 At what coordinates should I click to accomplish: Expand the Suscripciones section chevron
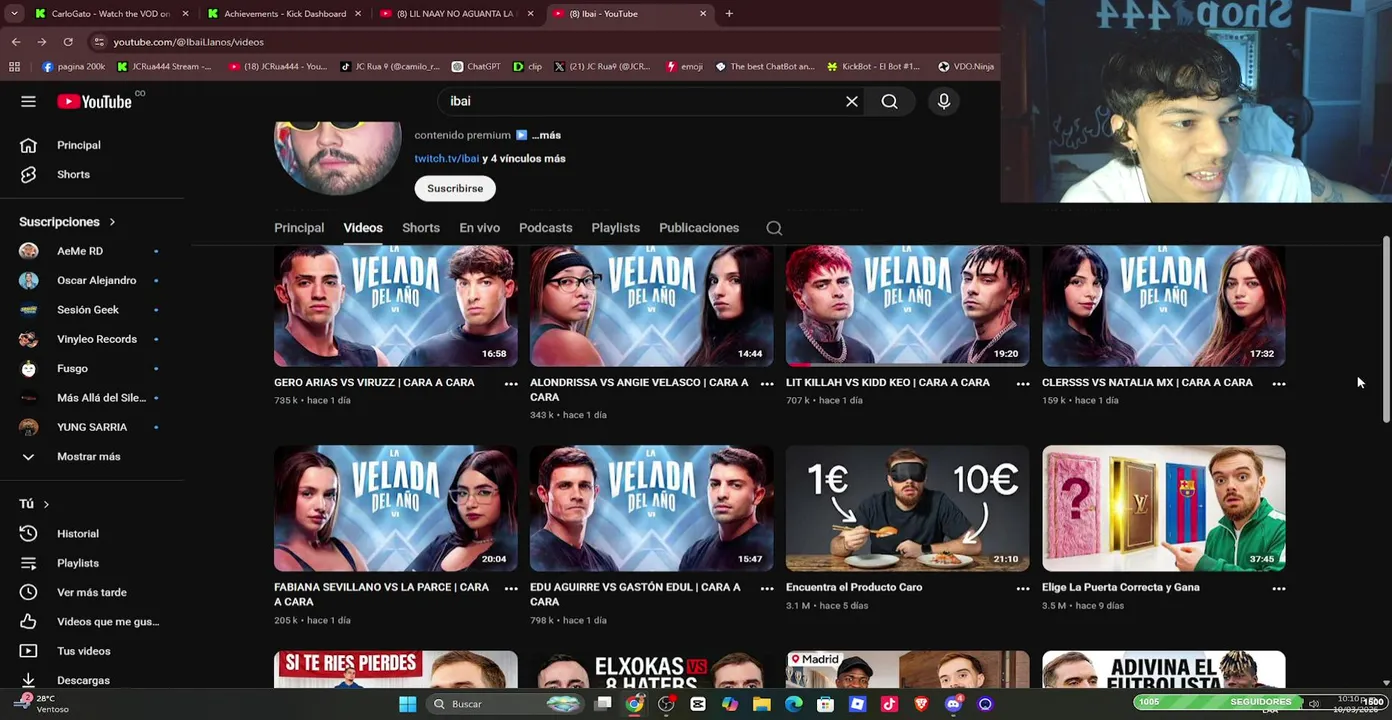(x=112, y=222)
